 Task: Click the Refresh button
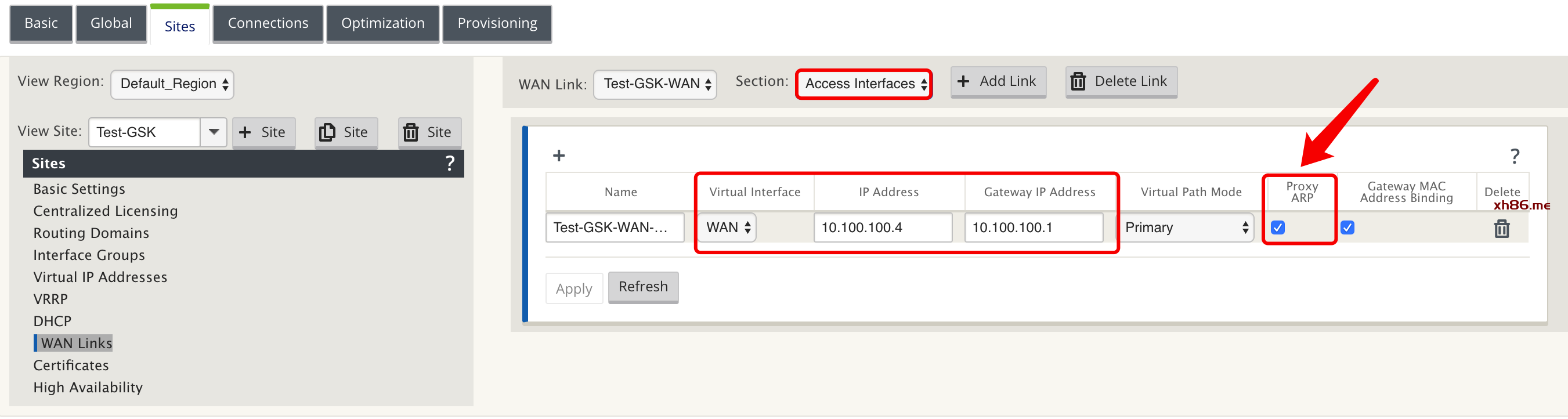coord(644,287)
